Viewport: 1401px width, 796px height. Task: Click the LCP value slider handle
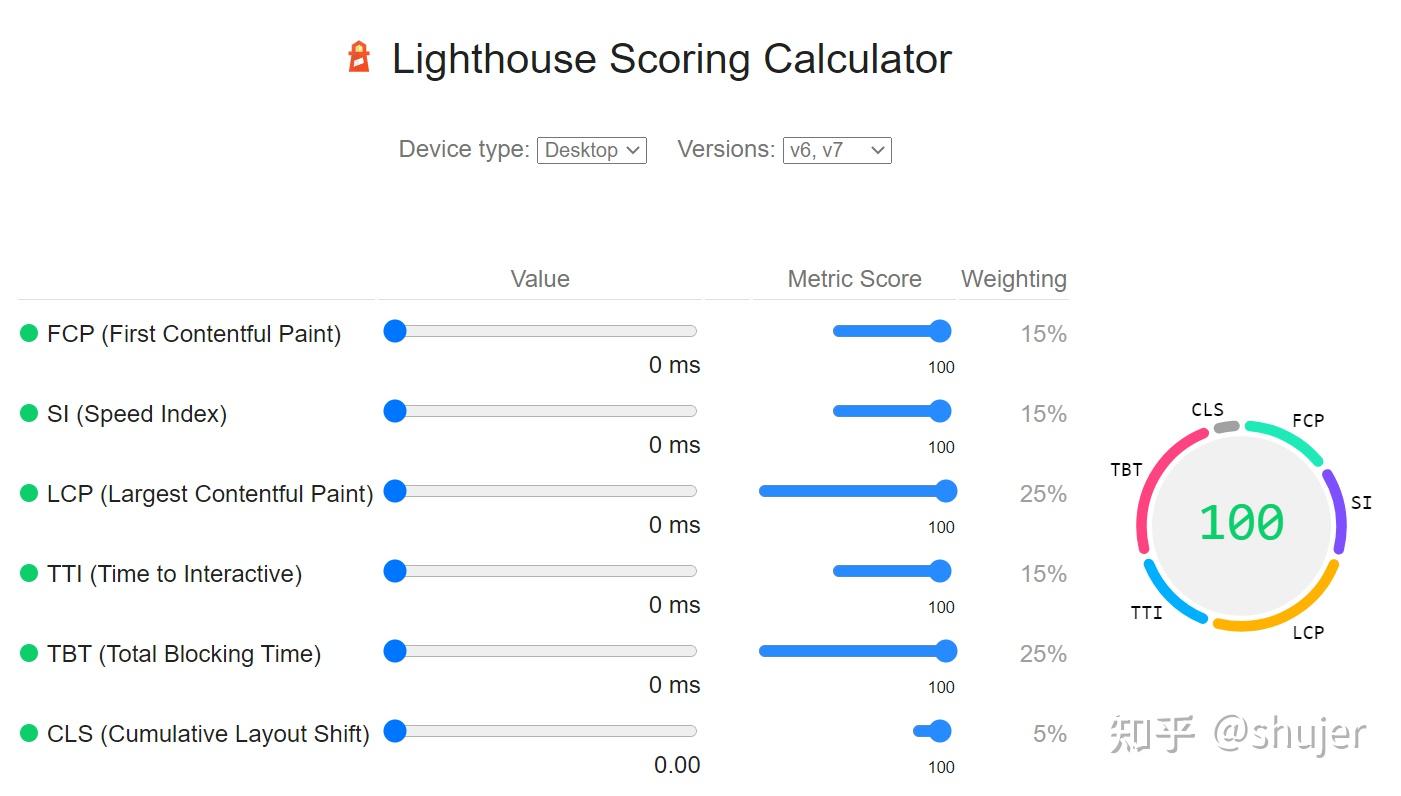click(x=394, y=491)
